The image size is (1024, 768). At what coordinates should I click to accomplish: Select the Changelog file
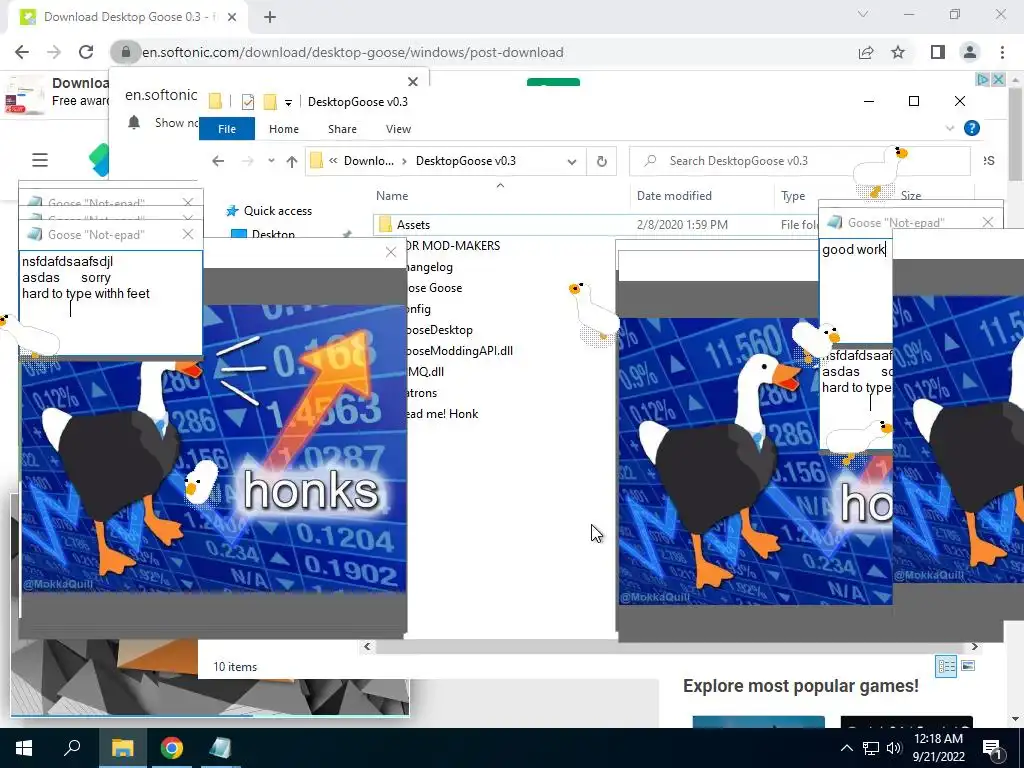pos(430,266)
